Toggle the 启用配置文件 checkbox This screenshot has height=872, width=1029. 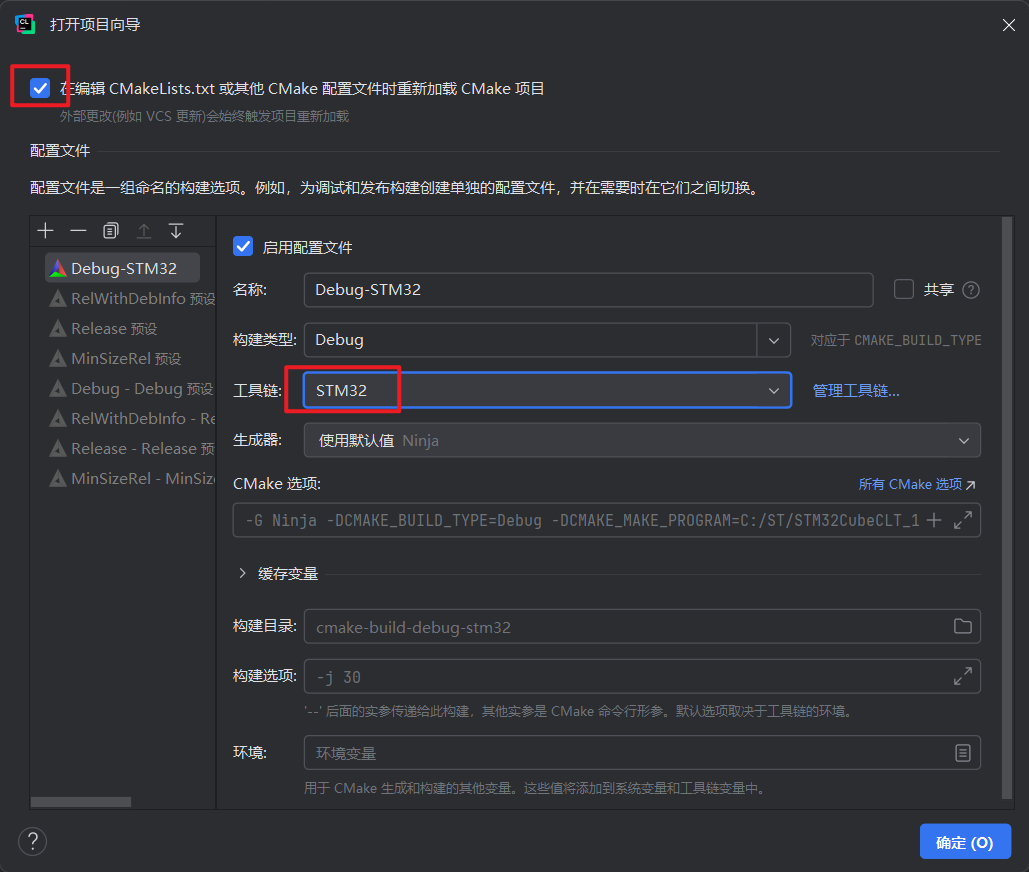click(243, 247)
